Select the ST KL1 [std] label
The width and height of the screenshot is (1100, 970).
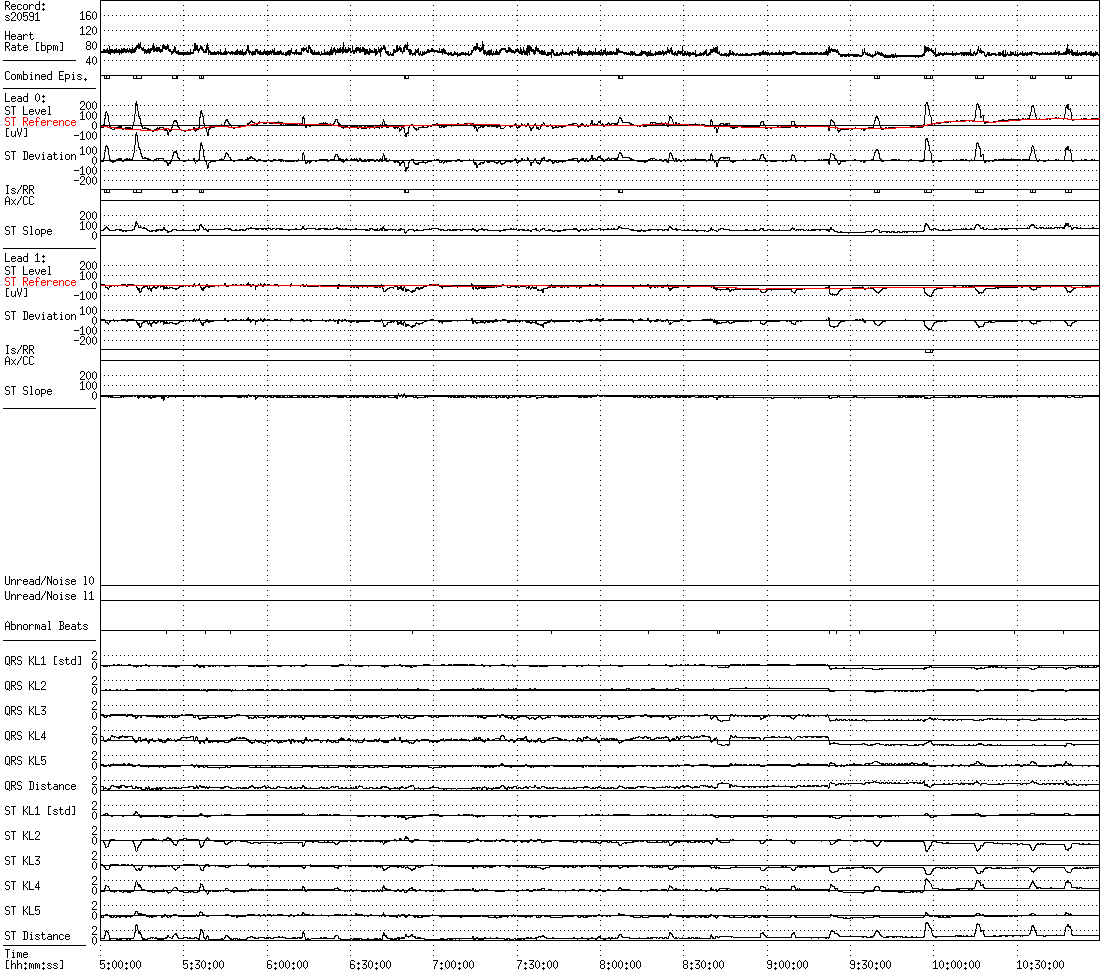(x=40, y=811)
